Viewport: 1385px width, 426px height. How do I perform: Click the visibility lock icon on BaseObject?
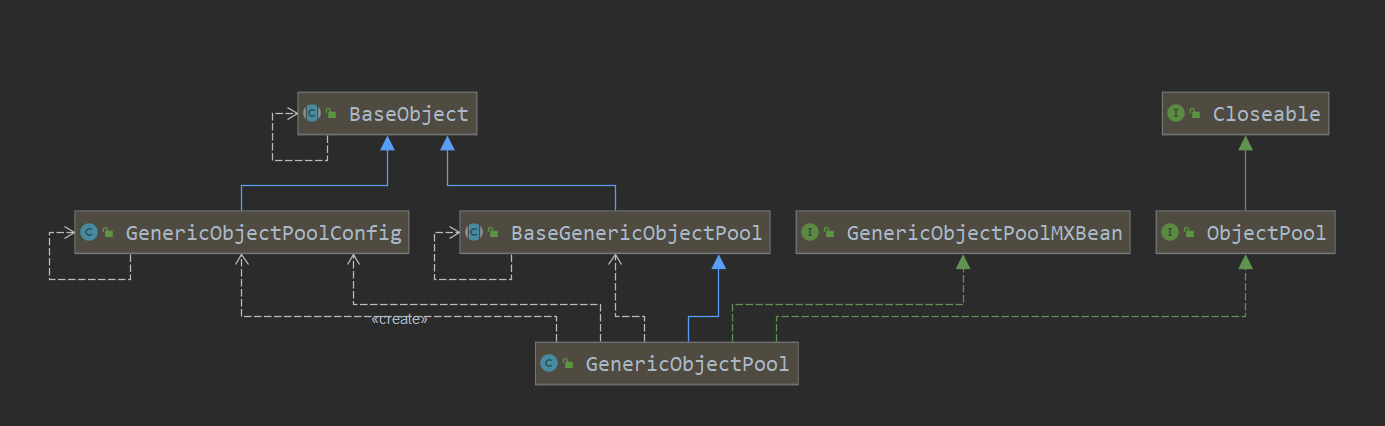[x=331, y=114]
